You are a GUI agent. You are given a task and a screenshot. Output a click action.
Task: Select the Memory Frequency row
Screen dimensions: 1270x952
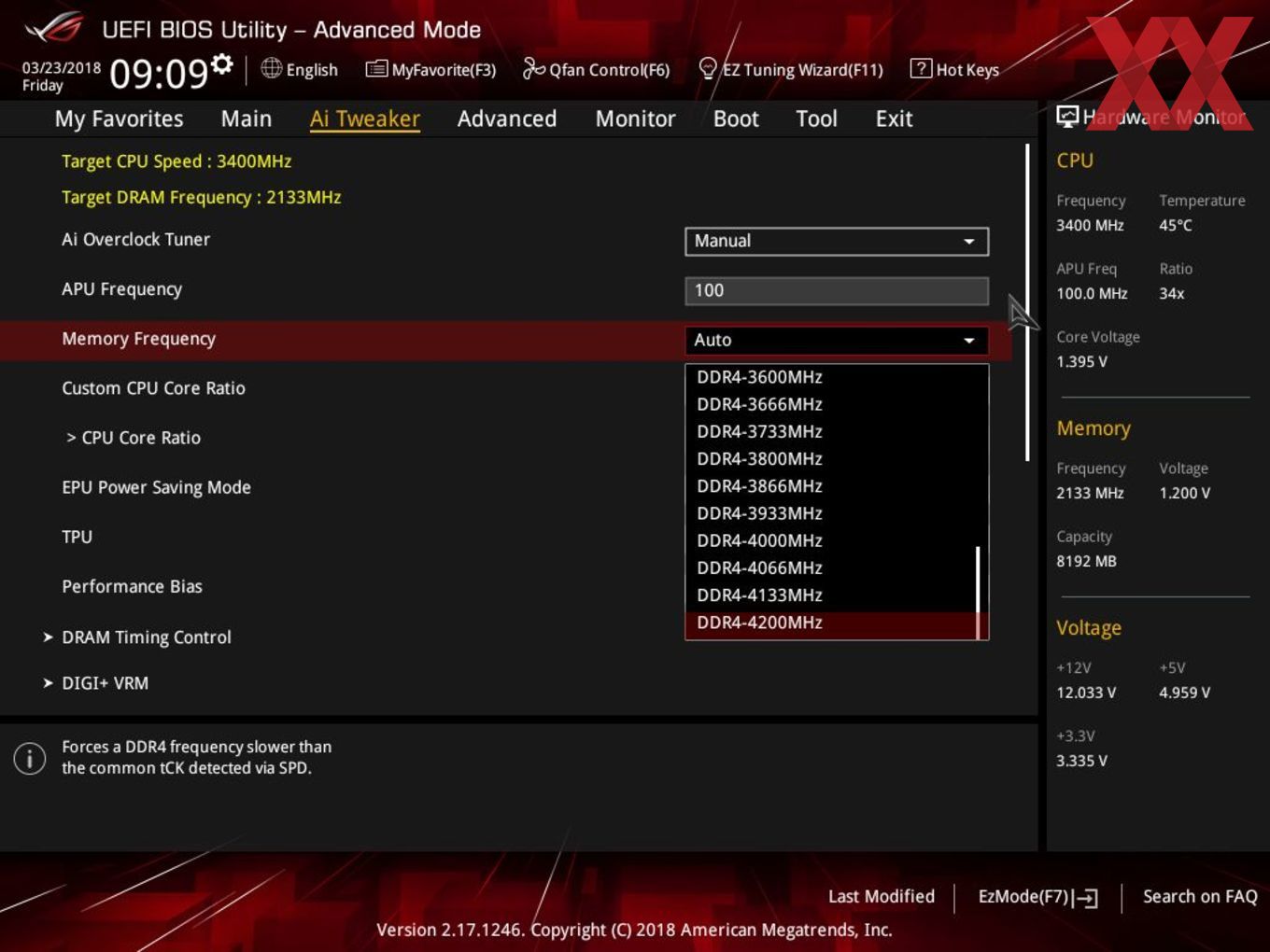coord(504,340)
